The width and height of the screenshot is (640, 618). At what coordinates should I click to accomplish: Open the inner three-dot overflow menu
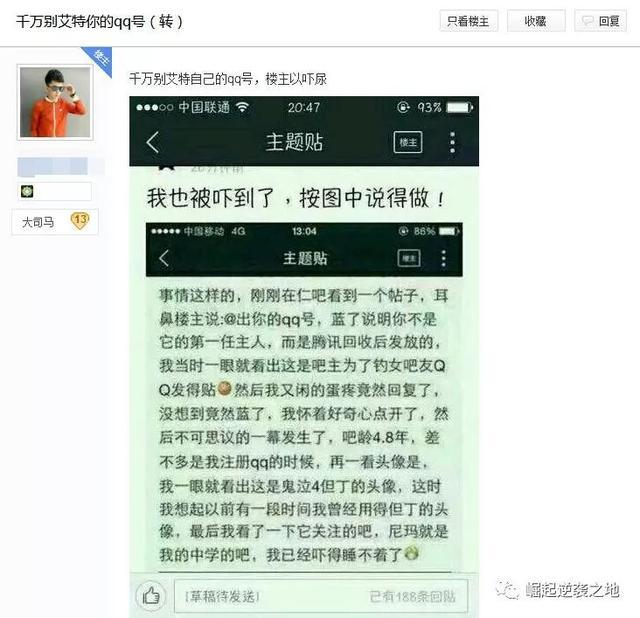[x=444, y=258]
